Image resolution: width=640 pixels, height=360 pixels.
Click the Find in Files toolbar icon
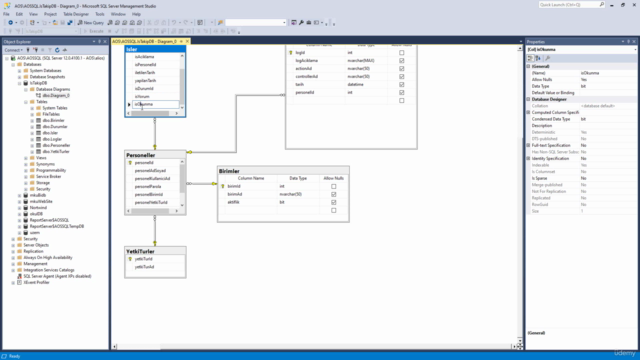(220, 23)
